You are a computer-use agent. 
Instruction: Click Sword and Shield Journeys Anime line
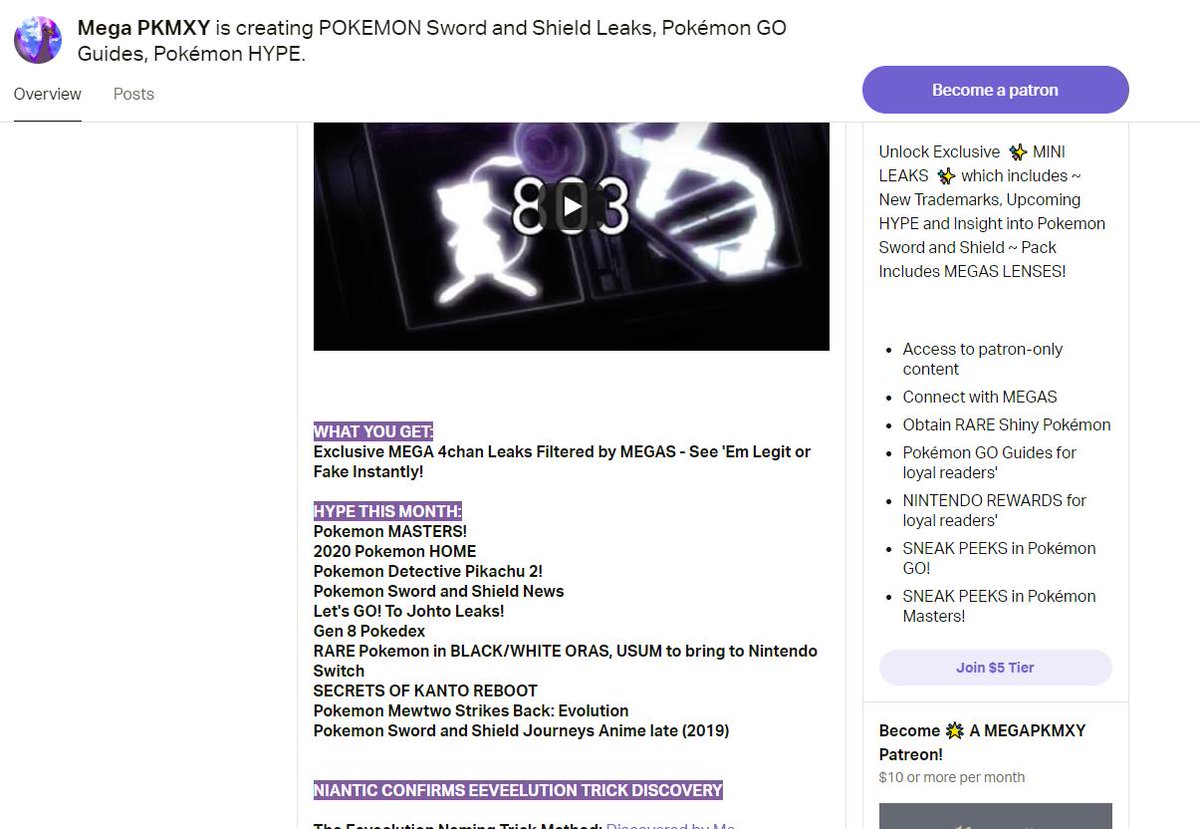(521, 731)
